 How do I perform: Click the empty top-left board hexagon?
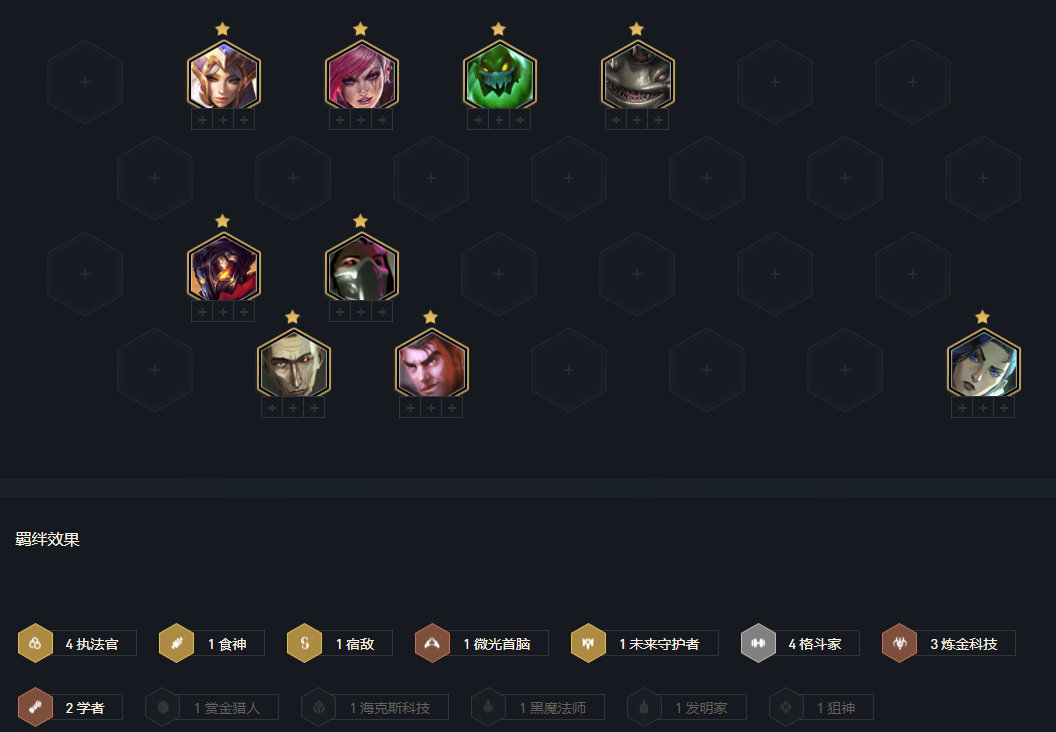click(85, 81)
